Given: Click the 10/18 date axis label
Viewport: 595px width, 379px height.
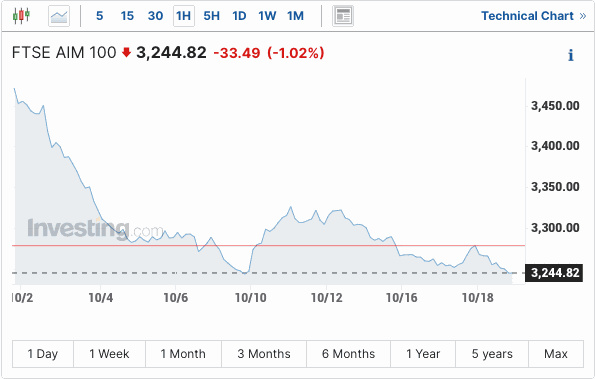Looking at the screenshot, I should [x=477, y=298].
